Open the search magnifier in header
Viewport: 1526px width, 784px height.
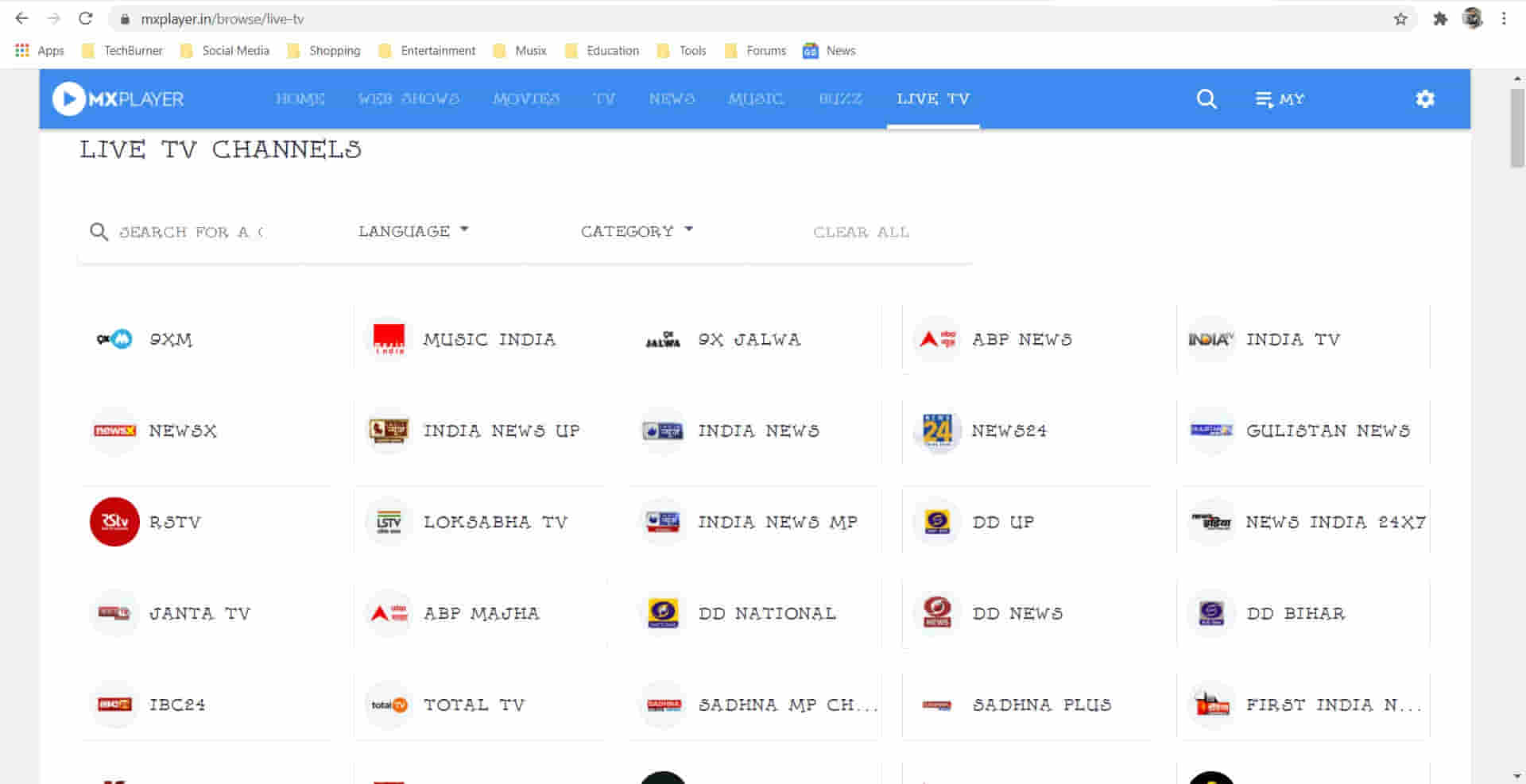pyautogui.click(x=1206, y=99)
